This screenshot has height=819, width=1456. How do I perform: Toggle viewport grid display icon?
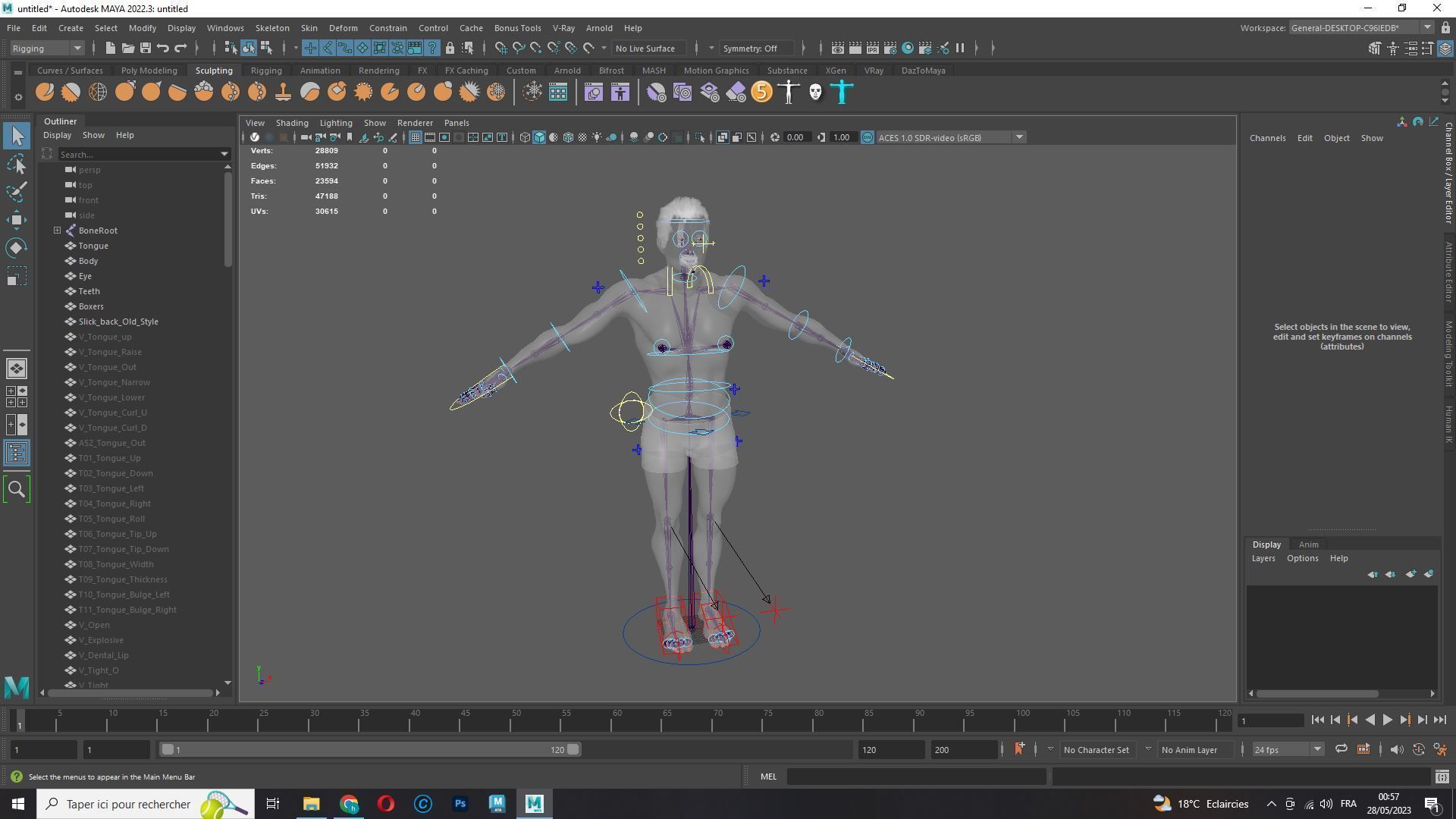415,137
